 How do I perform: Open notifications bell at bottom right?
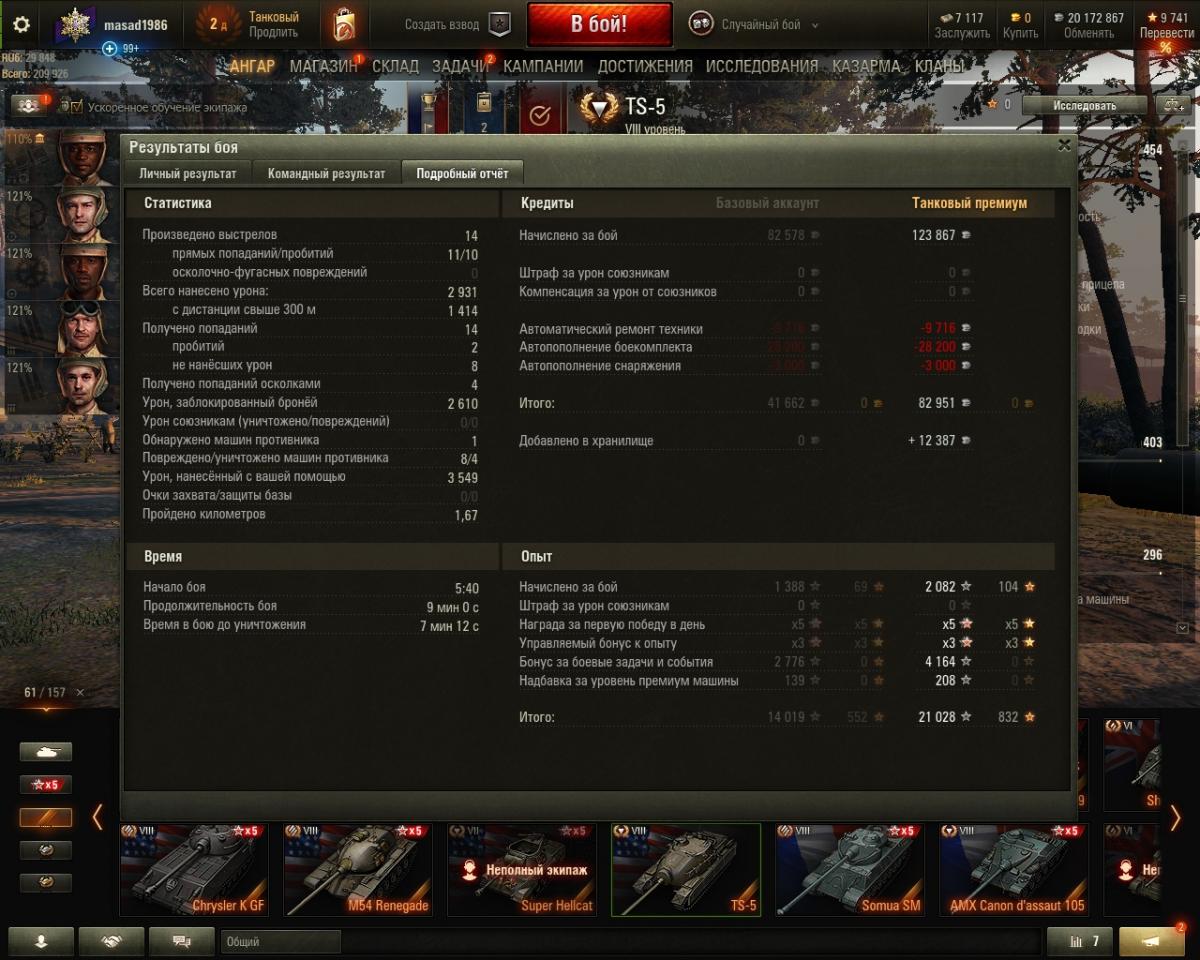1152,941
